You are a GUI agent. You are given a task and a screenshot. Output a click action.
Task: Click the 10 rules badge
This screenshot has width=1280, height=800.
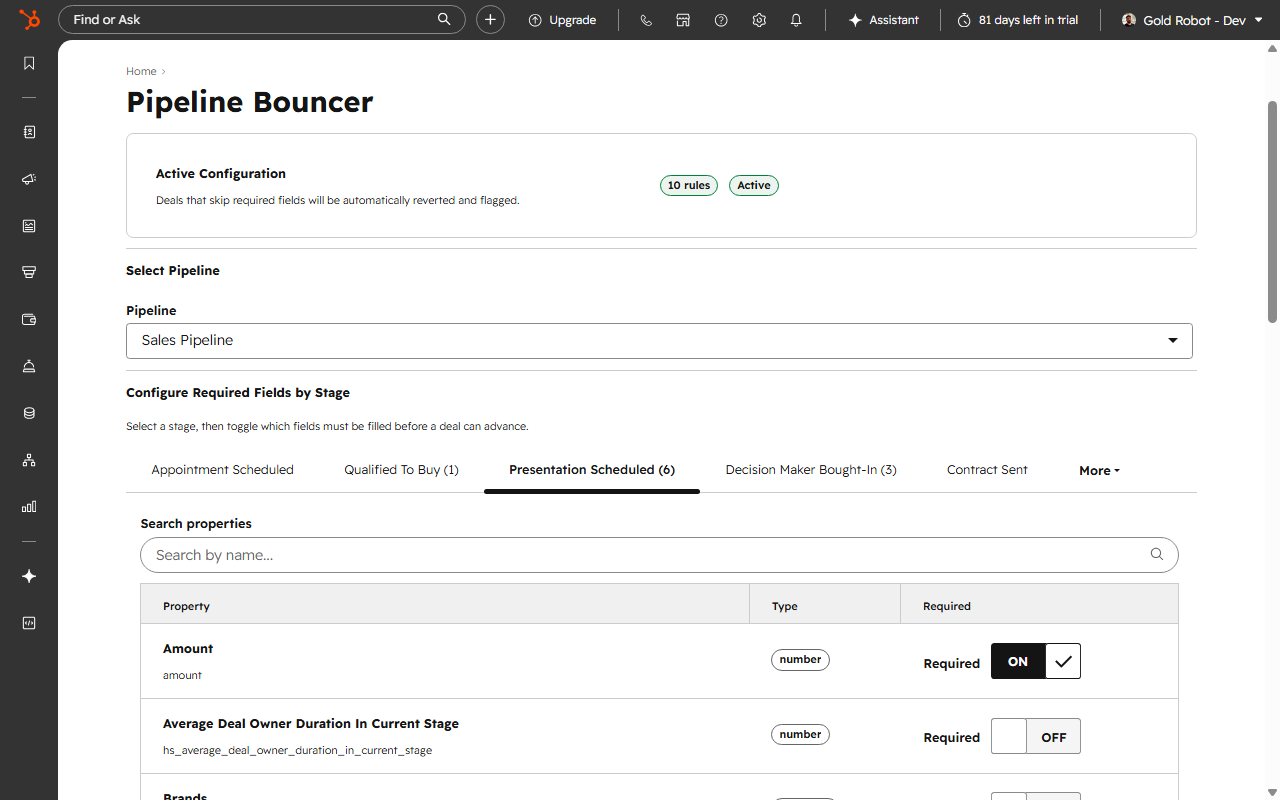pos(689,185)
